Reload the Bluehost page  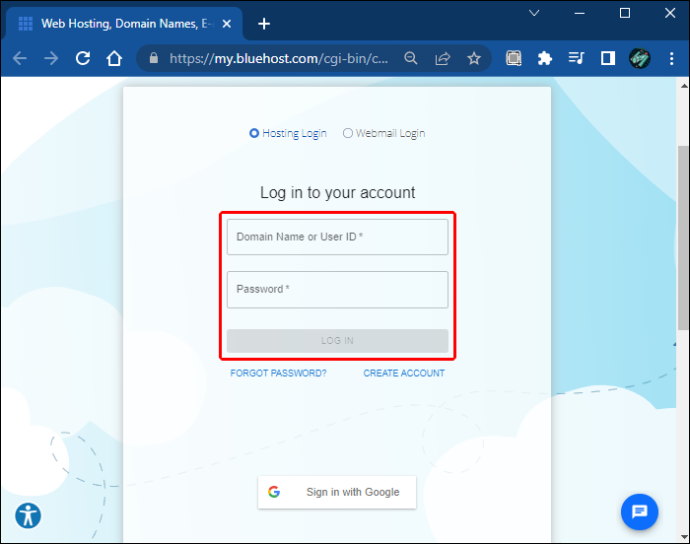pos(83,58)
